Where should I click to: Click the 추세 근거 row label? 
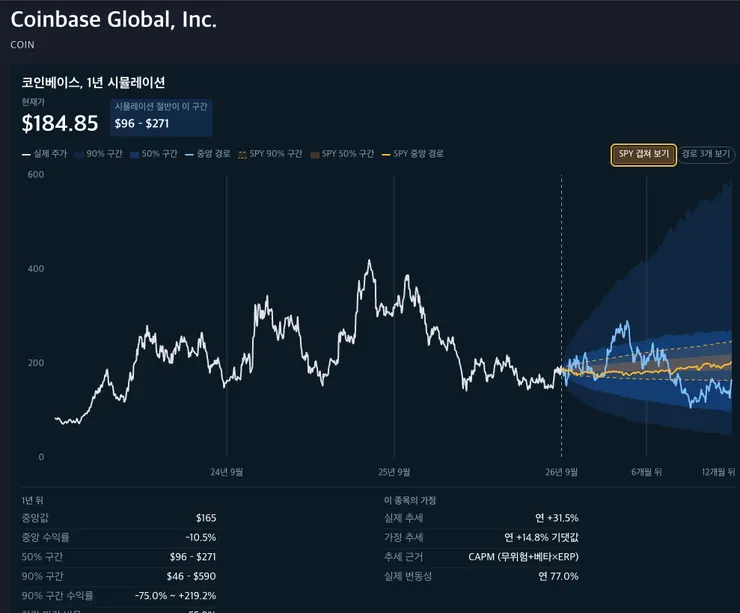click(x=404, y=557)
